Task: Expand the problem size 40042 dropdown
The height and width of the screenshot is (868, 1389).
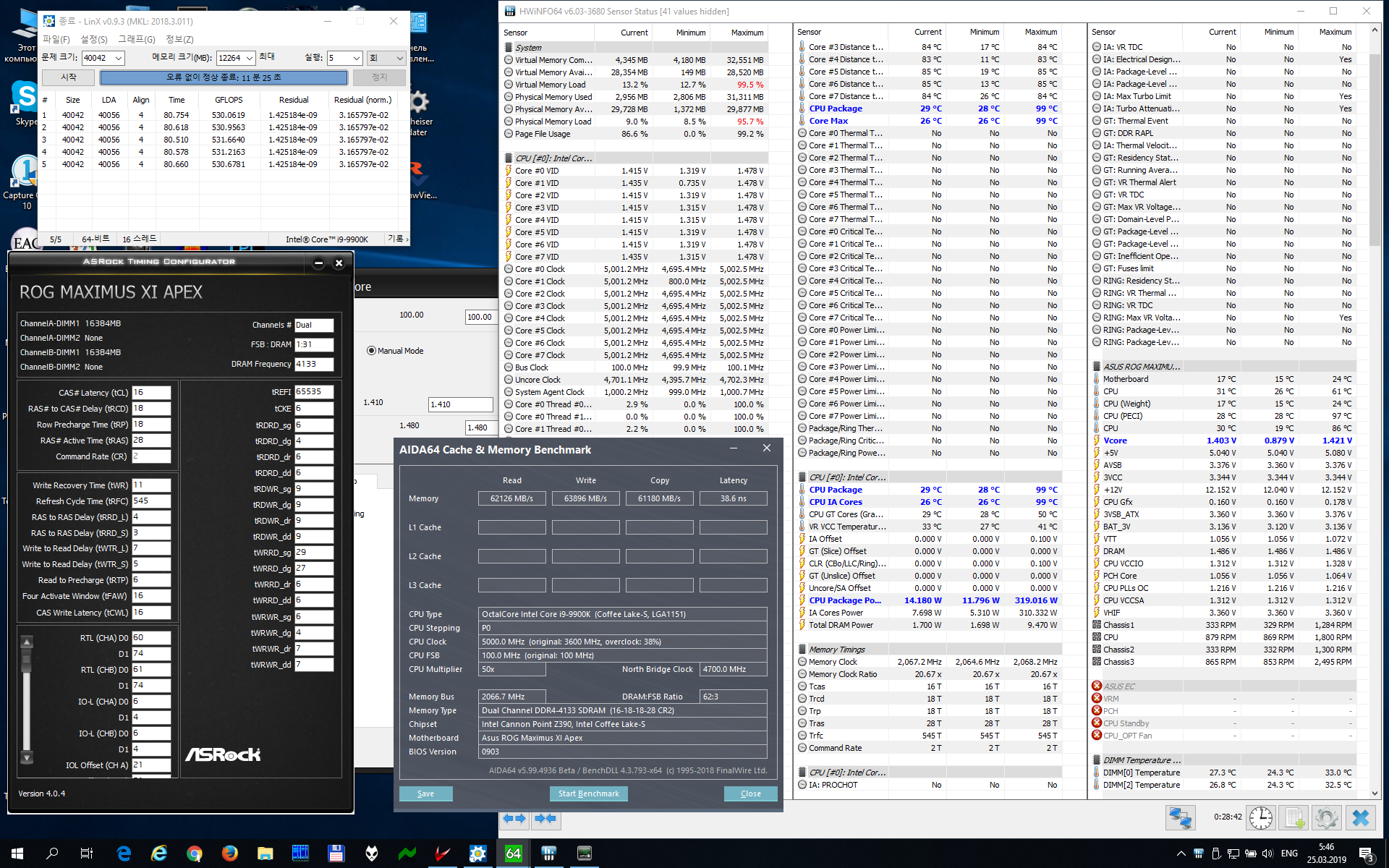Action: pyautogui.click(x=119, y=58)
